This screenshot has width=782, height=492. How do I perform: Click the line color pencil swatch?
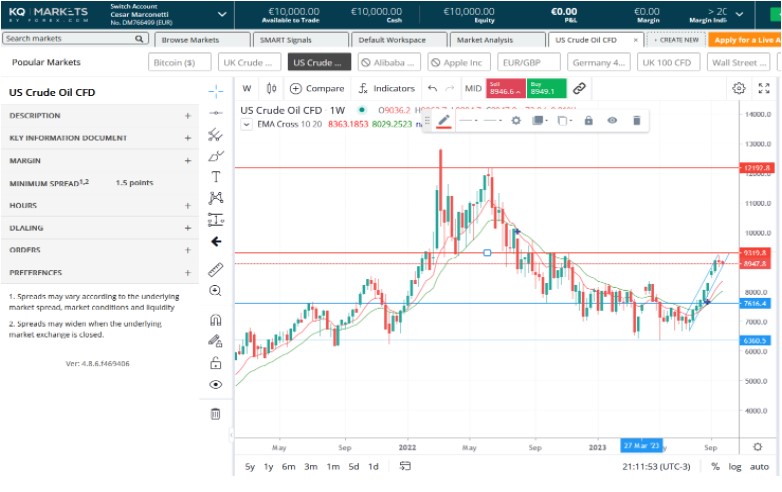pos(444,121)
